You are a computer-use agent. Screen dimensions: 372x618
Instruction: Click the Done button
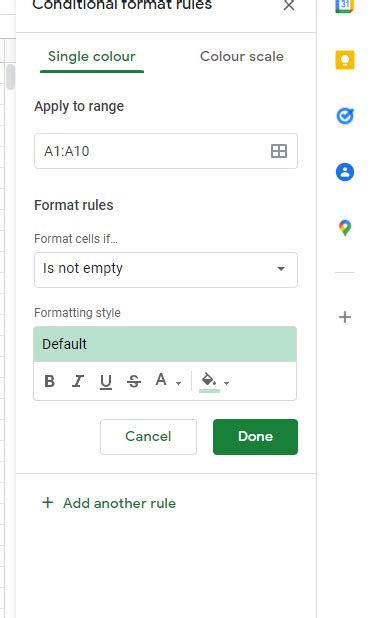[x=255, y=437]
